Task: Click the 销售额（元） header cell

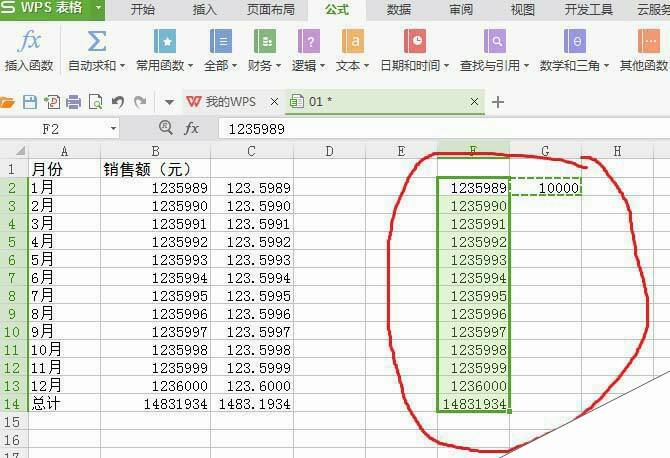Action: (156, 169)
